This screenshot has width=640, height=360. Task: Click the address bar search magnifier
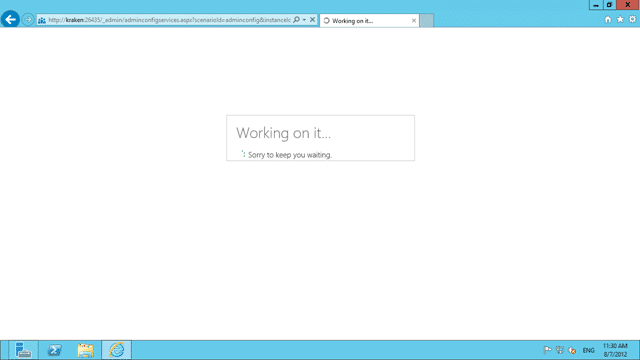pyautogui.click(x=297, y=20)
